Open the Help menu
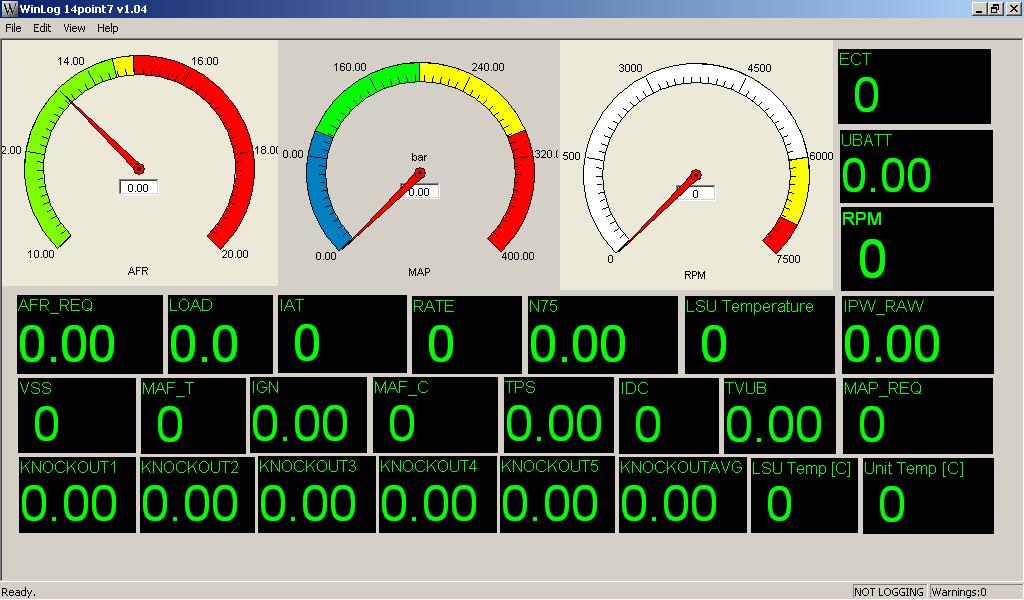Viewport: 1024px width, 600px height. click(x=108, y=28)
